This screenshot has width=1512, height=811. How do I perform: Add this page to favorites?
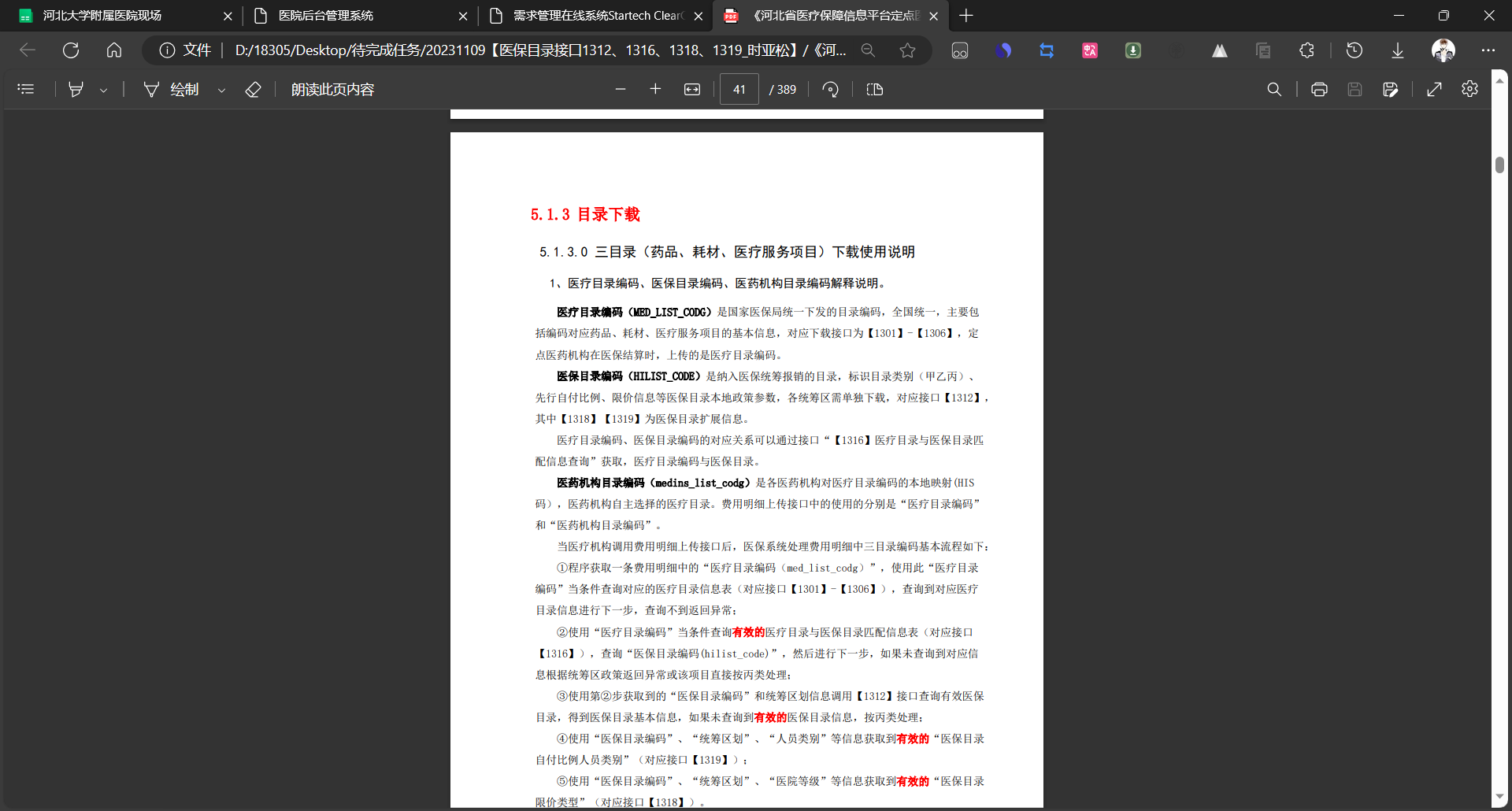point(907,50)
